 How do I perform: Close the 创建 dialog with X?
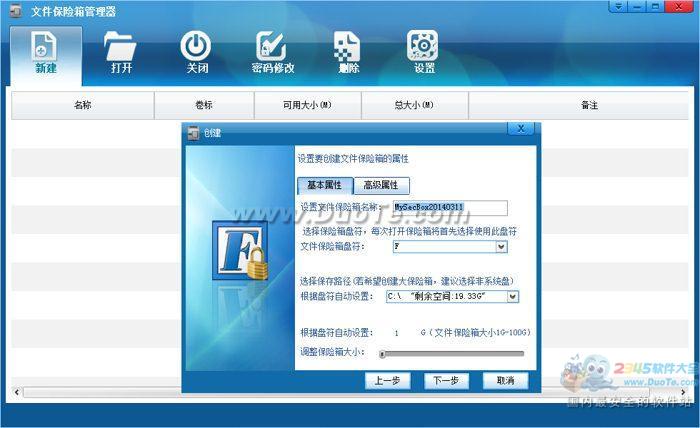pos(520,129)
